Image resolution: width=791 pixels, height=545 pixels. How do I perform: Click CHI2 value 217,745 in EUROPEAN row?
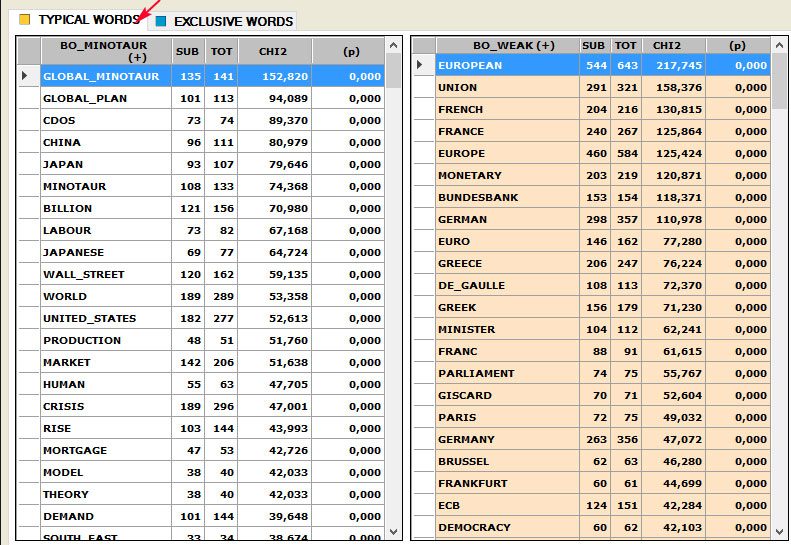click(679, 65)
